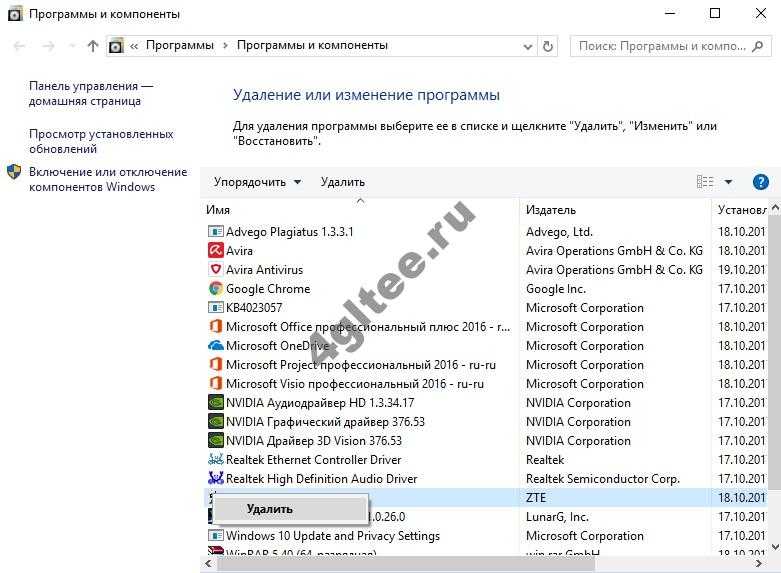Click the shield icon next to Windows components
Viewport: 781px width, 573px height.
tap(14, 172)
